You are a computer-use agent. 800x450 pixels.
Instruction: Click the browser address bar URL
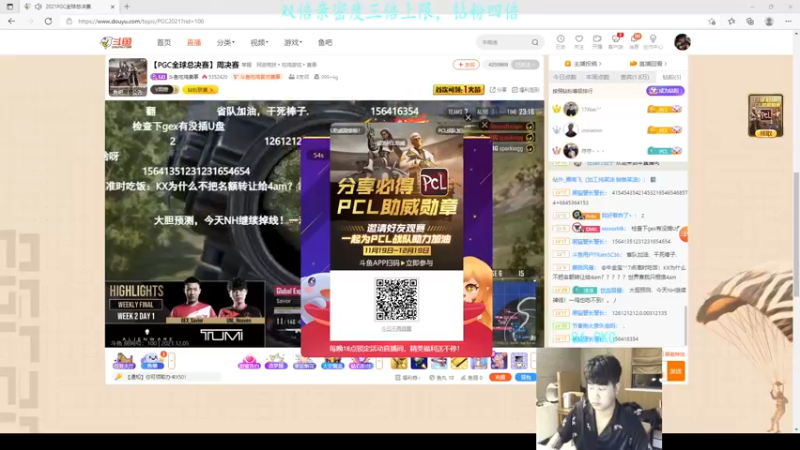[141, 21]
